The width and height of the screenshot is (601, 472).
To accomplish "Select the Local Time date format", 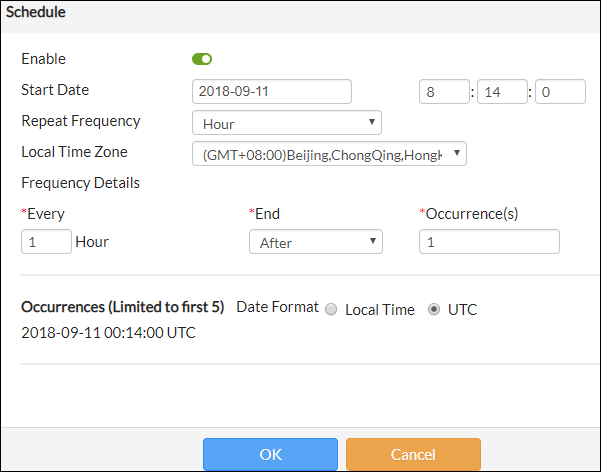I will pyautogui.click(x=331, y=310).
